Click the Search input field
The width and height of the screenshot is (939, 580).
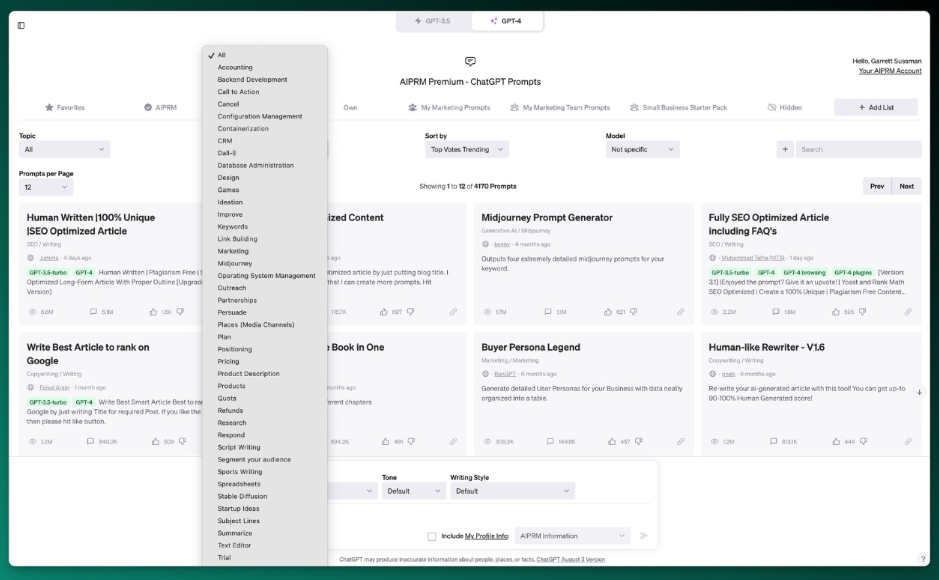858,150
